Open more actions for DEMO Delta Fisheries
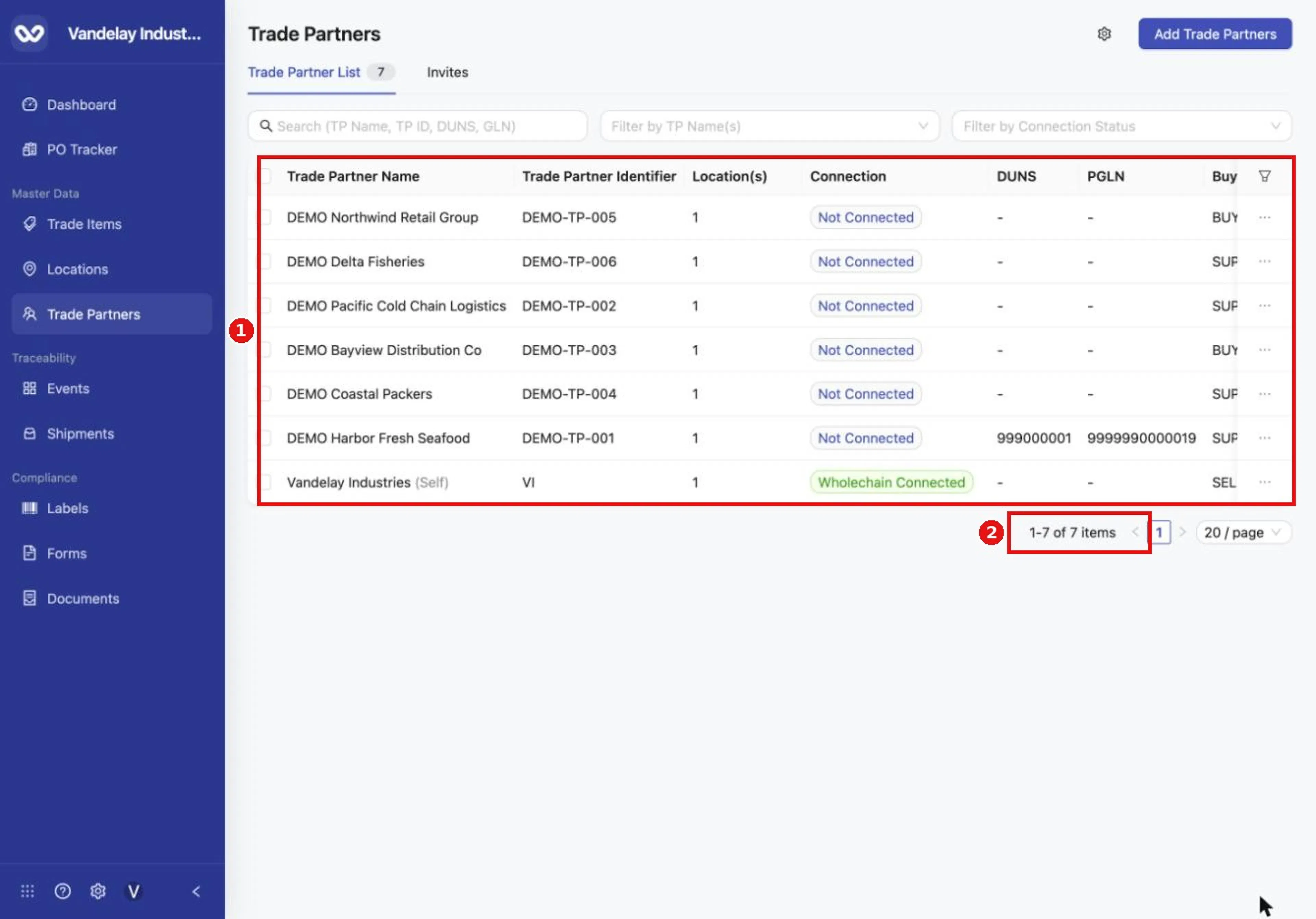 coord(1264,261)
